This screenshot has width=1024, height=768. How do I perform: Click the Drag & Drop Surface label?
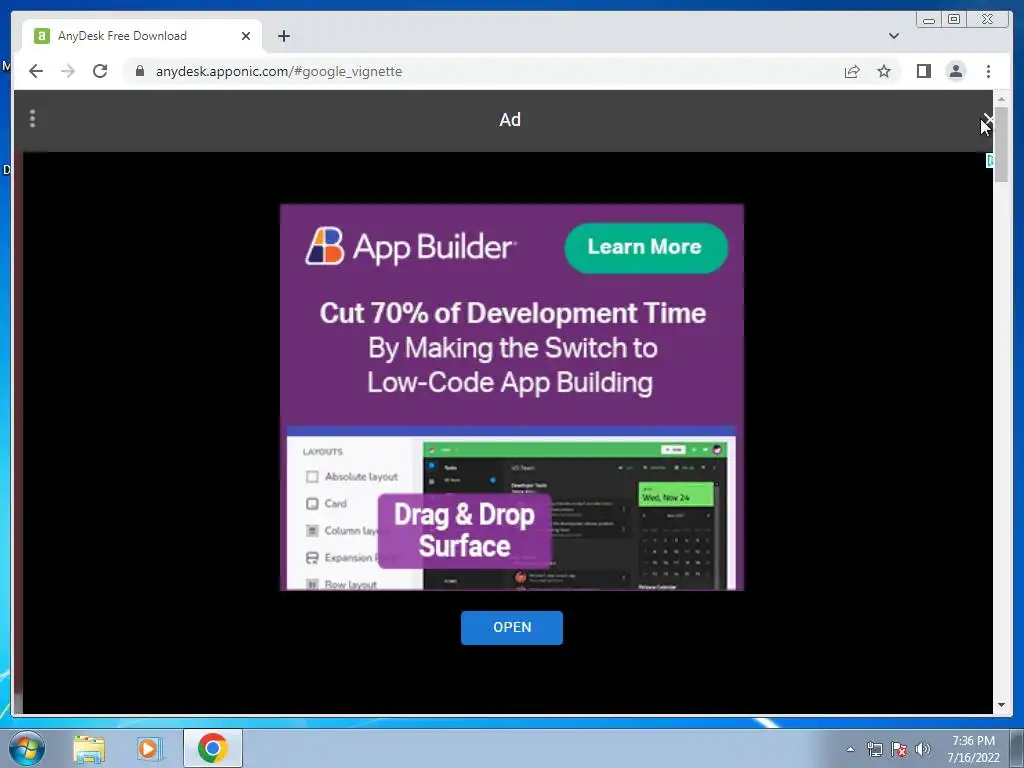pos(464,530)
